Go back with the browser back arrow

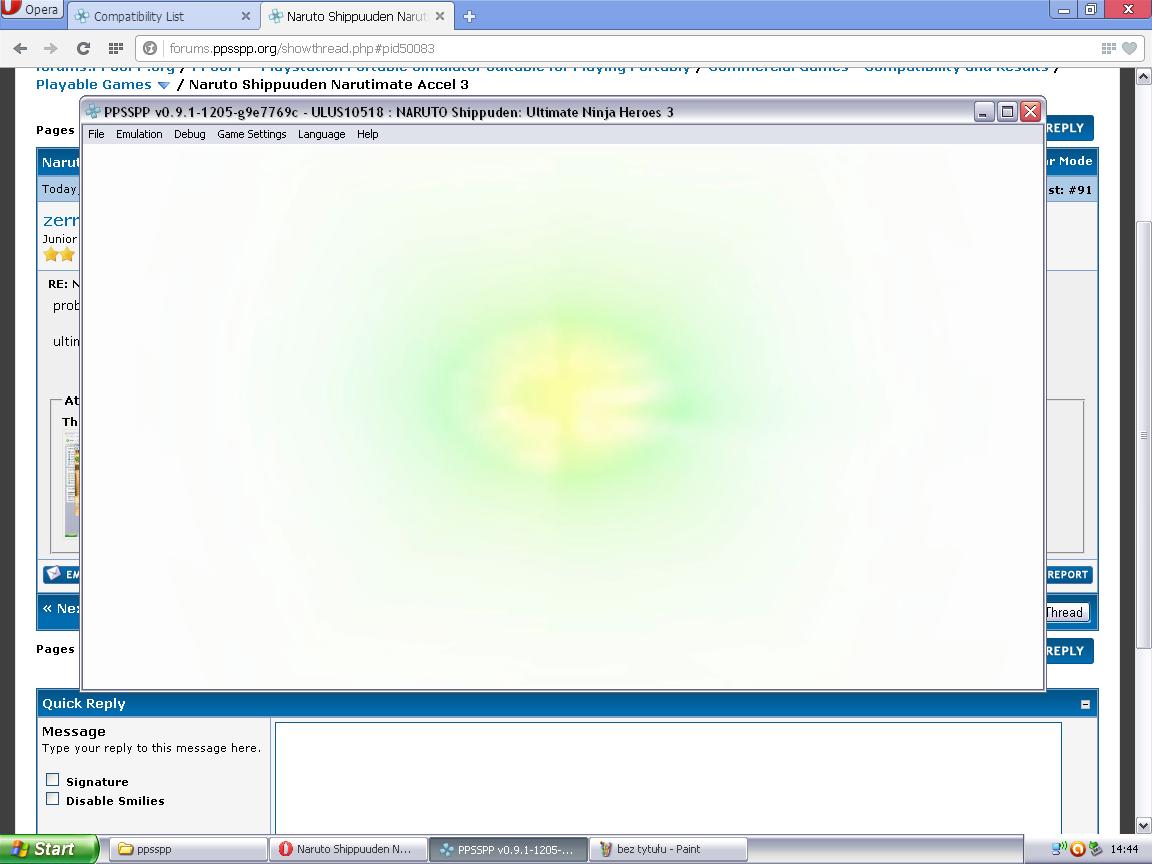pyautogui.click(x=21, y=48)
